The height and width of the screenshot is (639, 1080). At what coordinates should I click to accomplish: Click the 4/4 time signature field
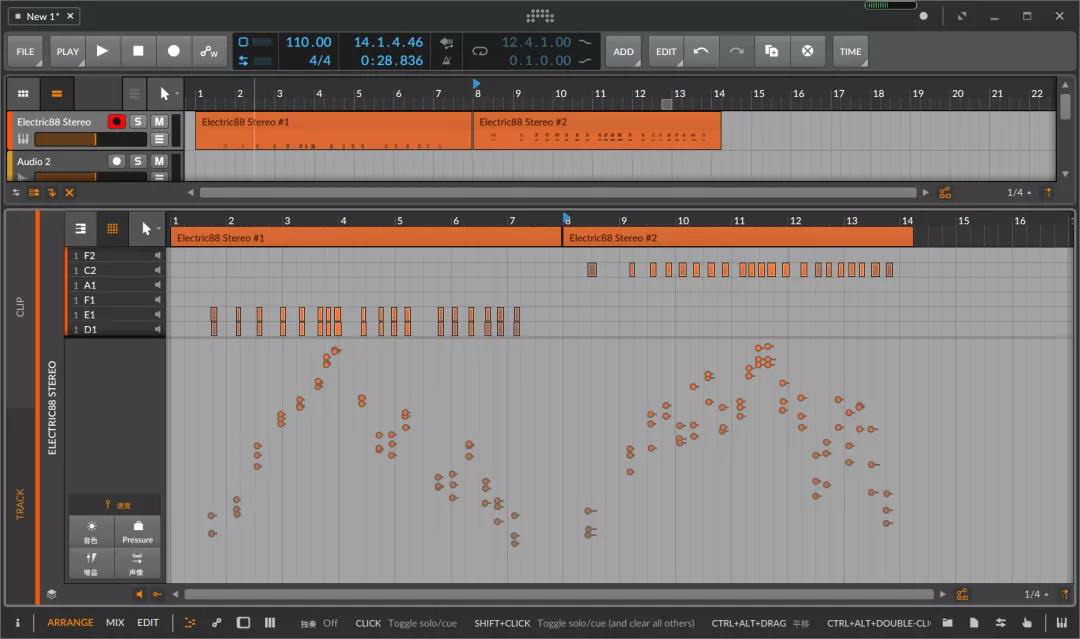click(320, 61)
